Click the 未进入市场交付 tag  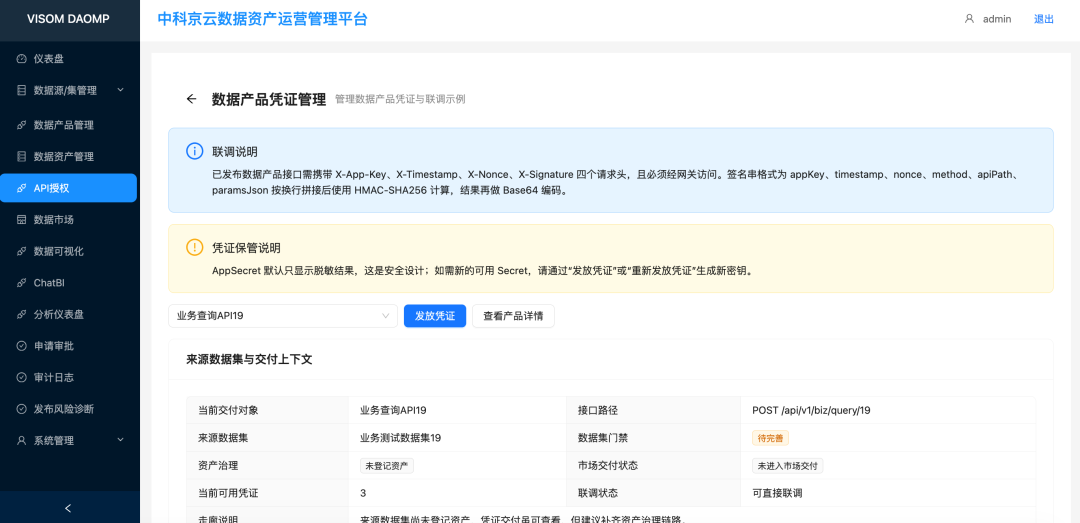tap(787, 466)
